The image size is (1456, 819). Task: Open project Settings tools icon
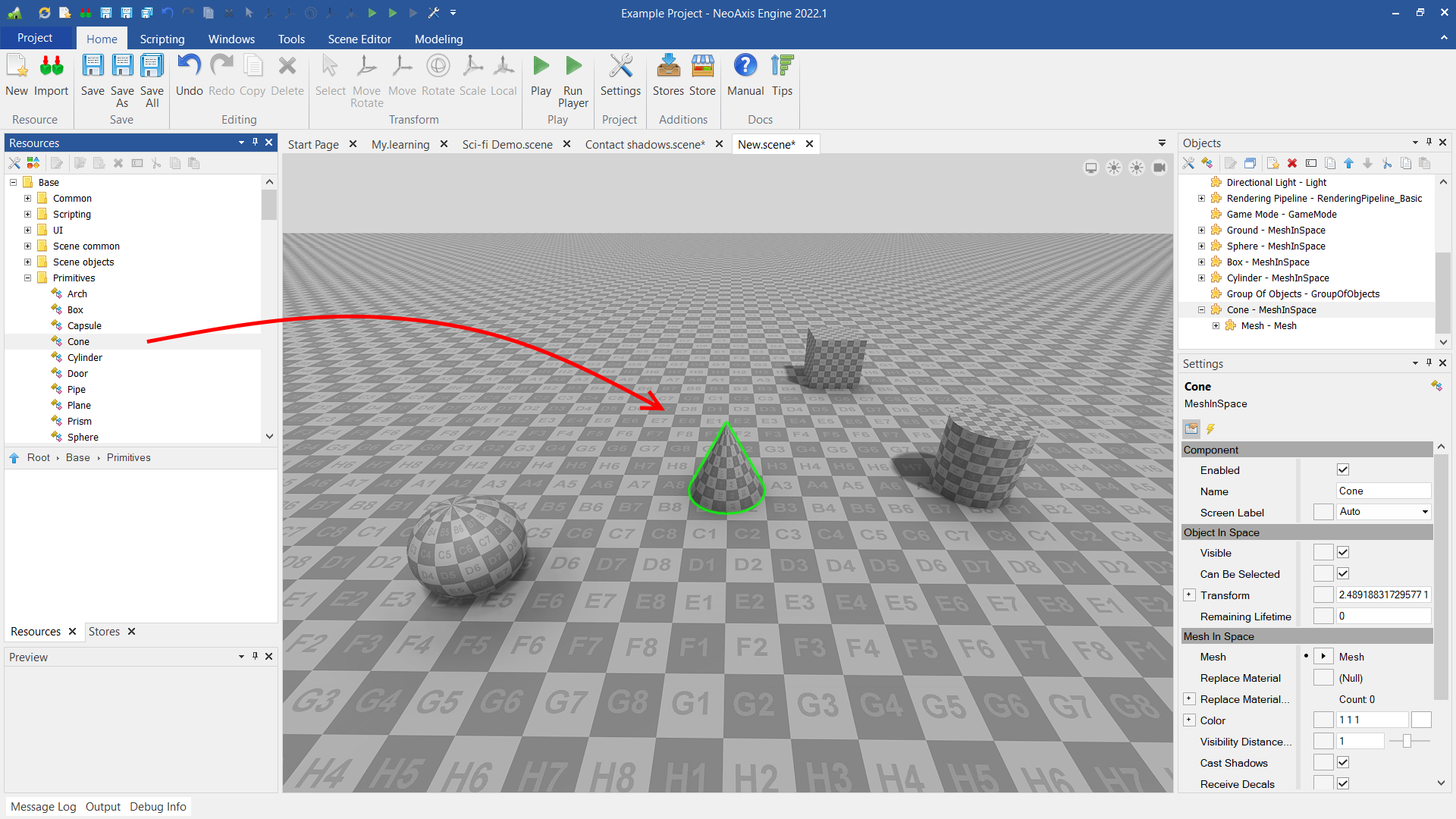[620, 67]
